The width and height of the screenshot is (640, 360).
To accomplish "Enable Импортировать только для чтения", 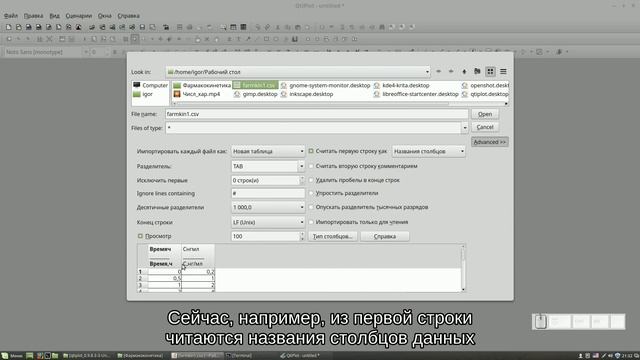I will coord(311,222).
